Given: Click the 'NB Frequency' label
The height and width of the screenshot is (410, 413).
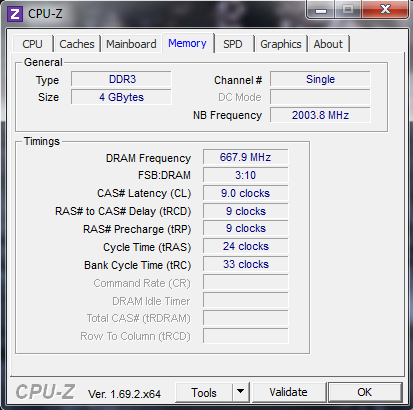Looking at the screenshot, I should (x=227, y=115).
